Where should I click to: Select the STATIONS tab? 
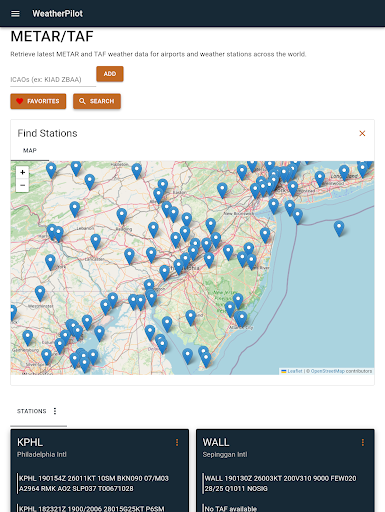coord(32,411)
